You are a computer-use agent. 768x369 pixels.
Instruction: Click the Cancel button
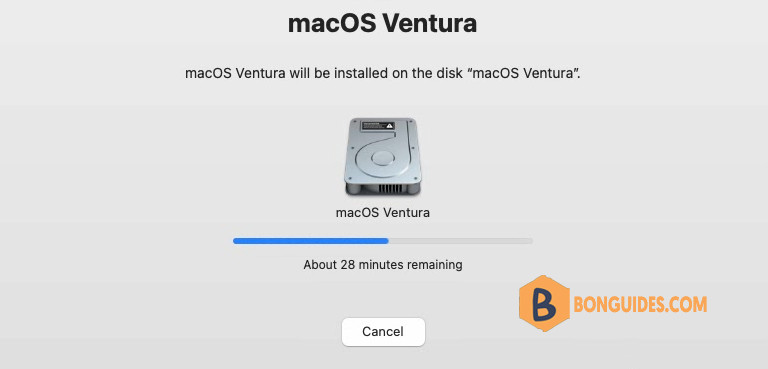pos(383,332)
